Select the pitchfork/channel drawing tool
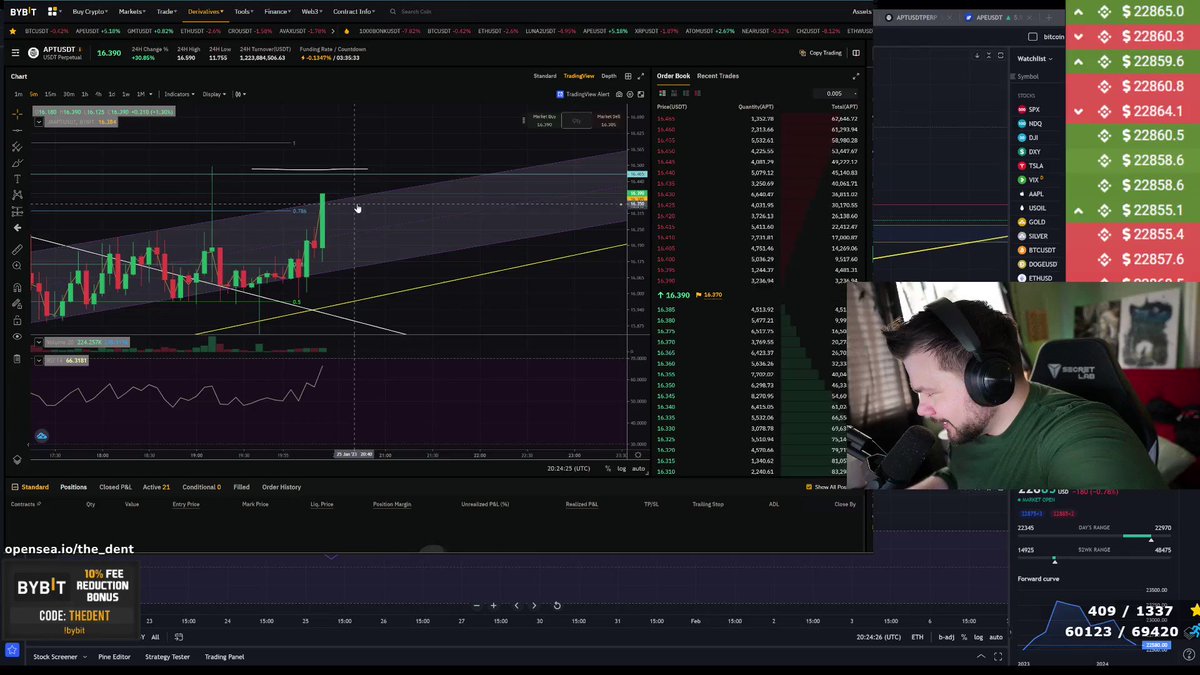 click(x=17, y=147)
